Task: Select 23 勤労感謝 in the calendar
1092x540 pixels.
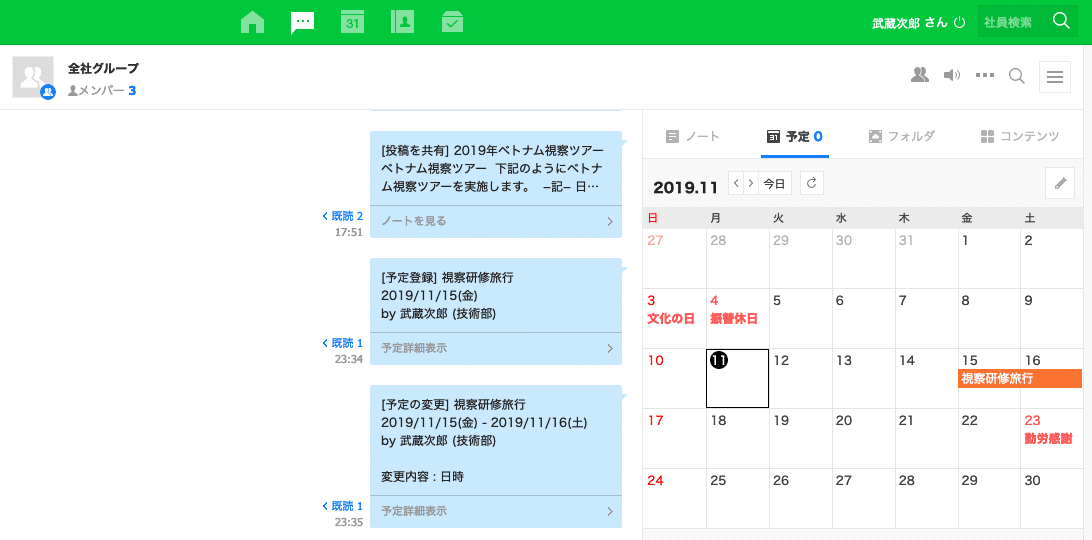Action: tap(1051, 438)
